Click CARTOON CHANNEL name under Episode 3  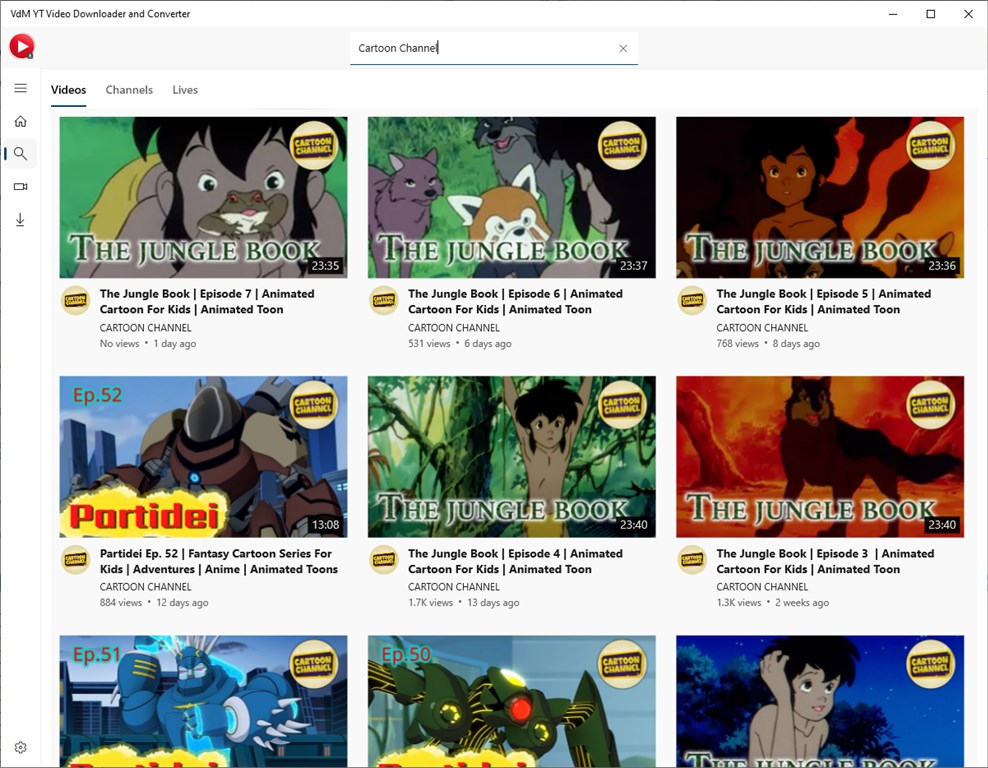pos(762,587)
